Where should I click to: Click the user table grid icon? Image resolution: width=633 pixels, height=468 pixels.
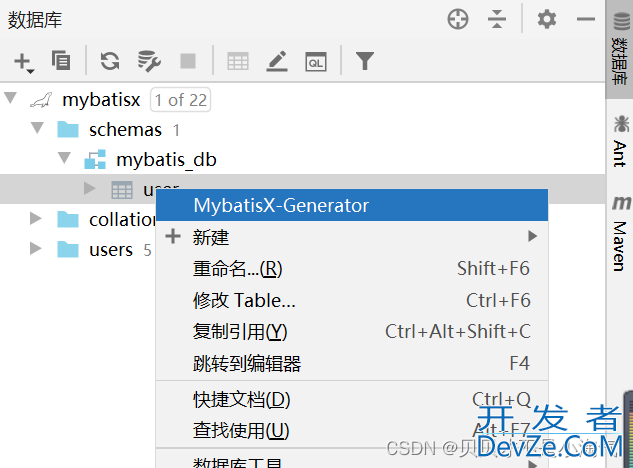(122, 190)
